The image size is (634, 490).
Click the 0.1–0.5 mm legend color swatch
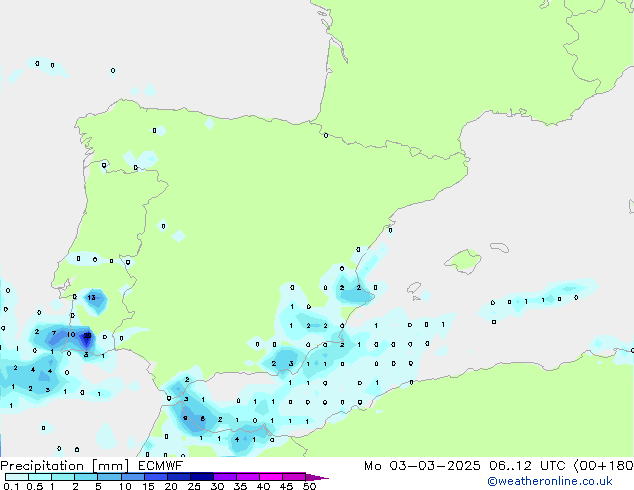tap(17, 477)
